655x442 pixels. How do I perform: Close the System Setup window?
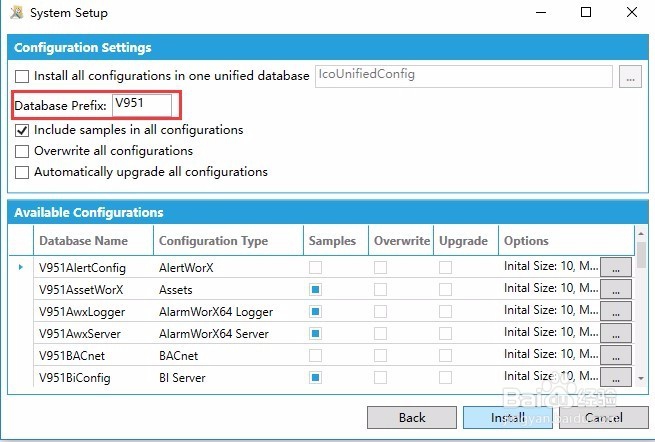click(x=632, y=12)
